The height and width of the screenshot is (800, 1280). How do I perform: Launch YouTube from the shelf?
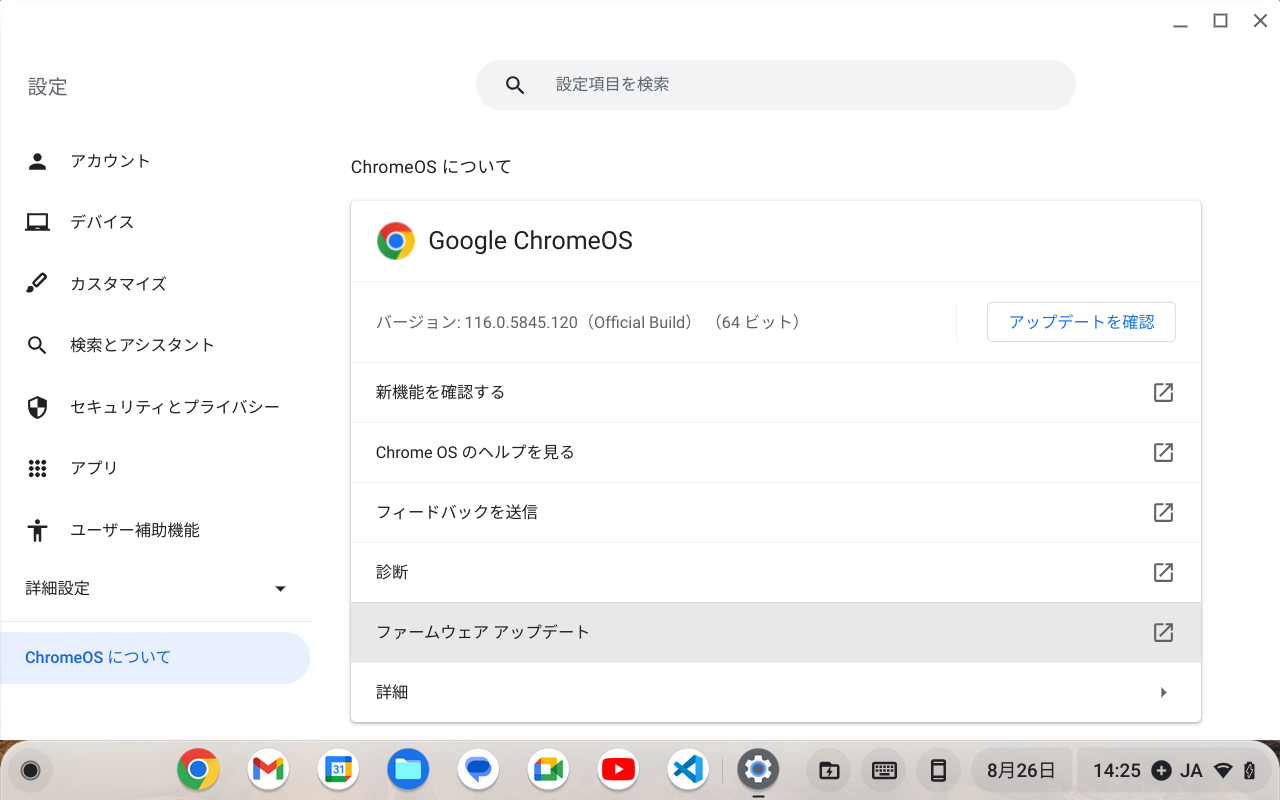pos(618,769)
